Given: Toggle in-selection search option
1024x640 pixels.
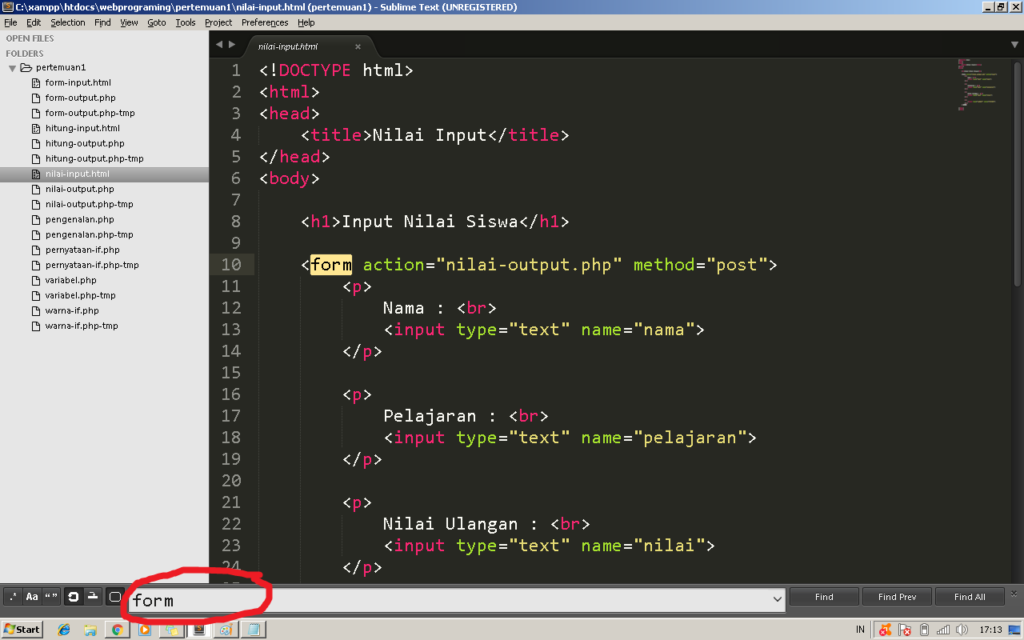Looking at the screenshot, I should tap(93, 596).
